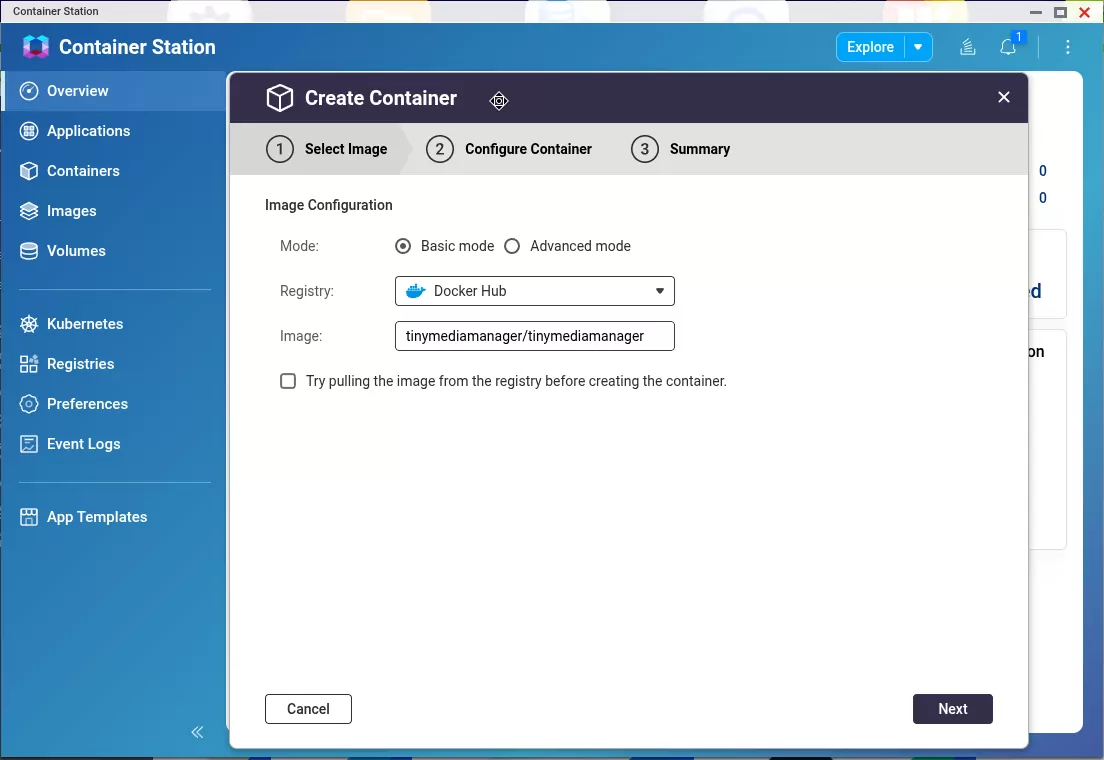Click the Applications grid icon
Screen dimensions: 1104x760
tap(29, 131)
